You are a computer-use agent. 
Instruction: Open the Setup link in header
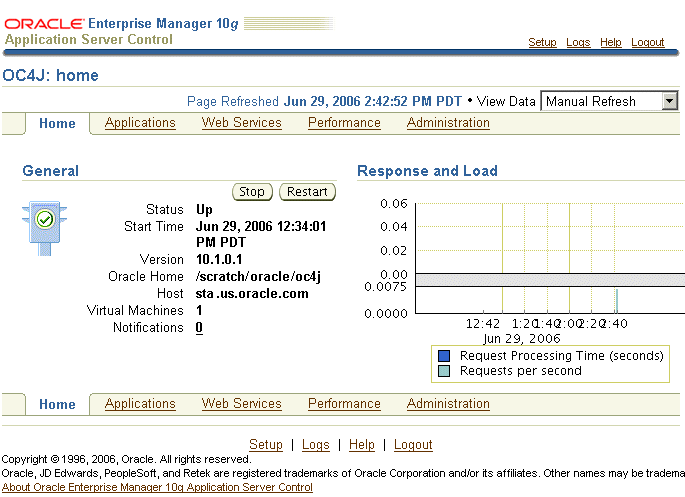(542, 42)
